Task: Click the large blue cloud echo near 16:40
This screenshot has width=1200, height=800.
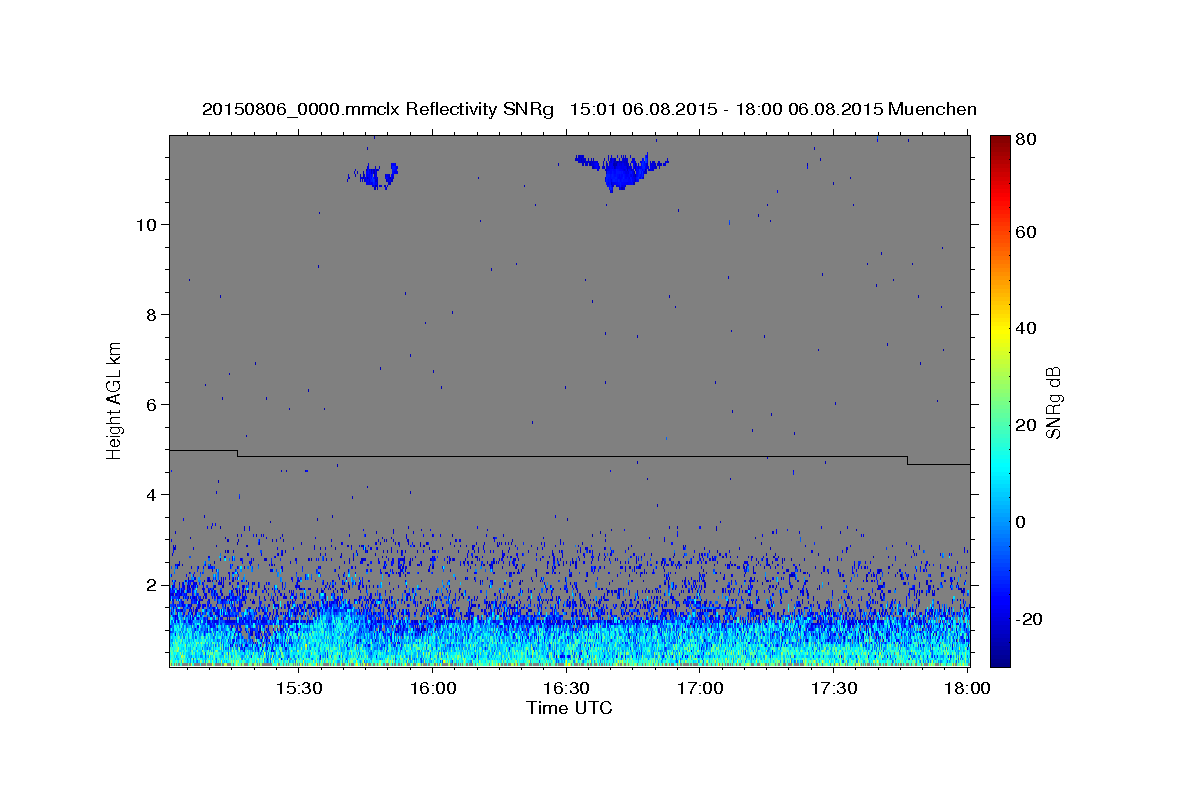Action: coord(621,173)
